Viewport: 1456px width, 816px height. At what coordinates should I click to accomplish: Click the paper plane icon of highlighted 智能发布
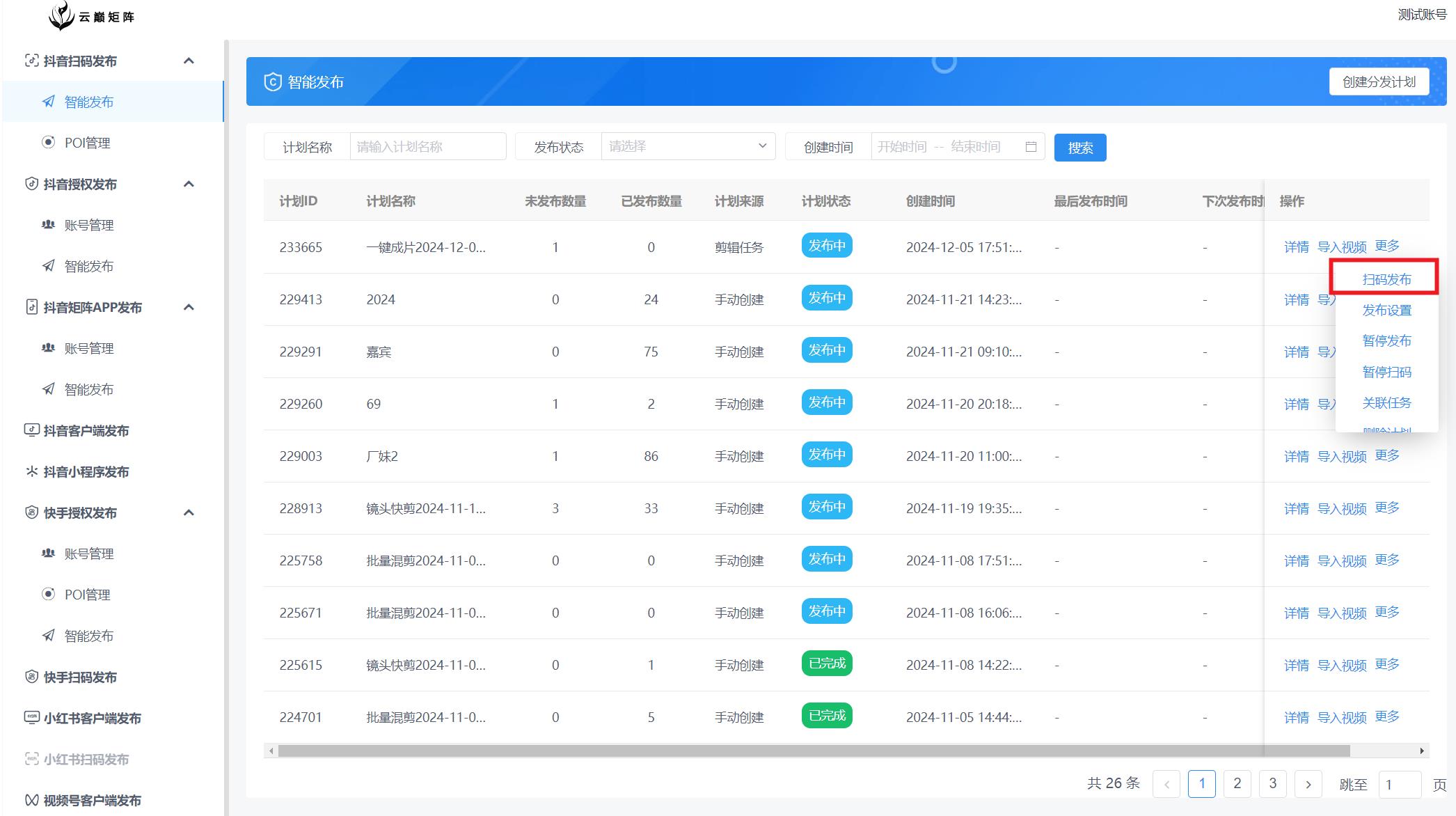(48, 102)
